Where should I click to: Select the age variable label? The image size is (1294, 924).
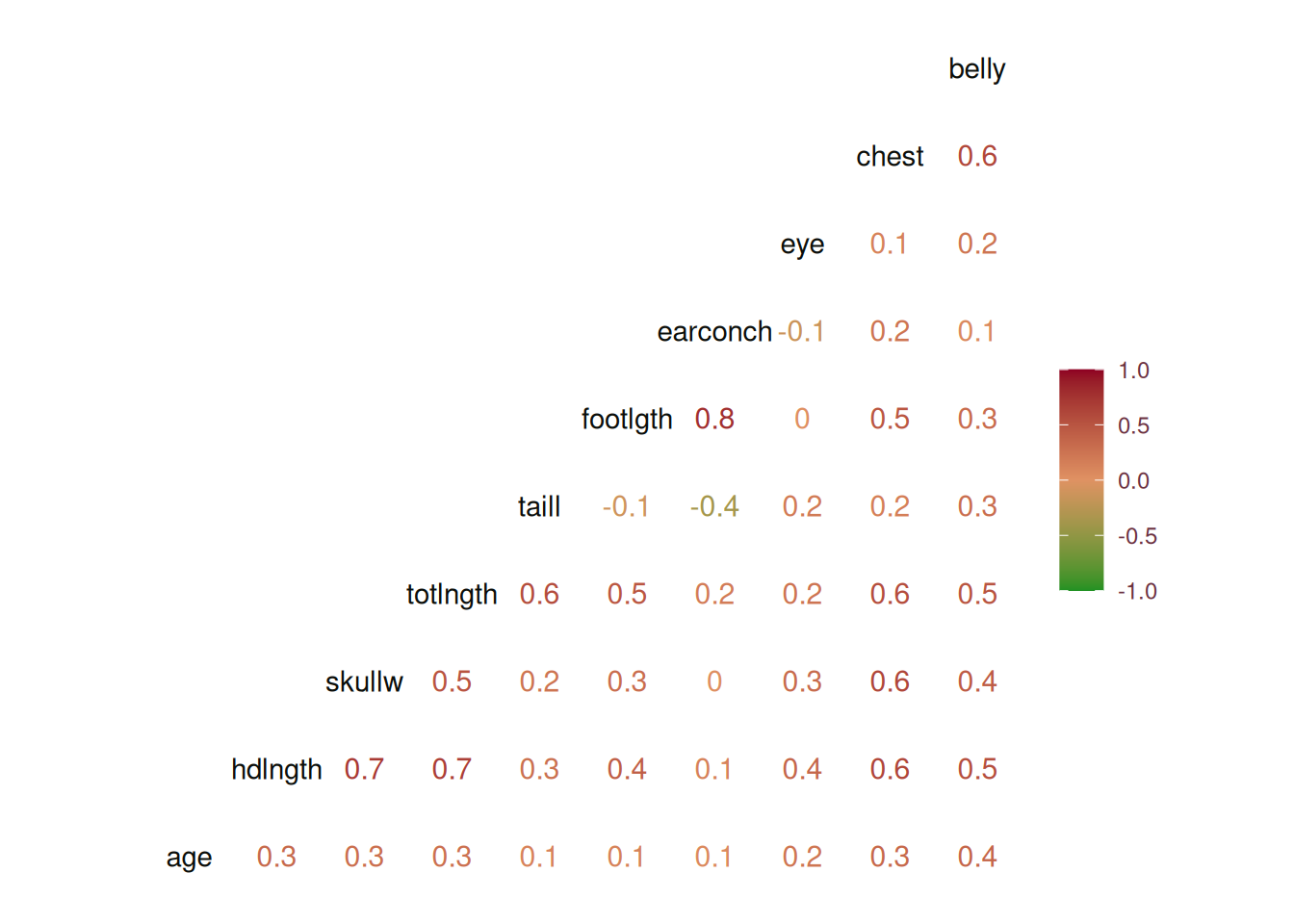[x=189, y=858]
